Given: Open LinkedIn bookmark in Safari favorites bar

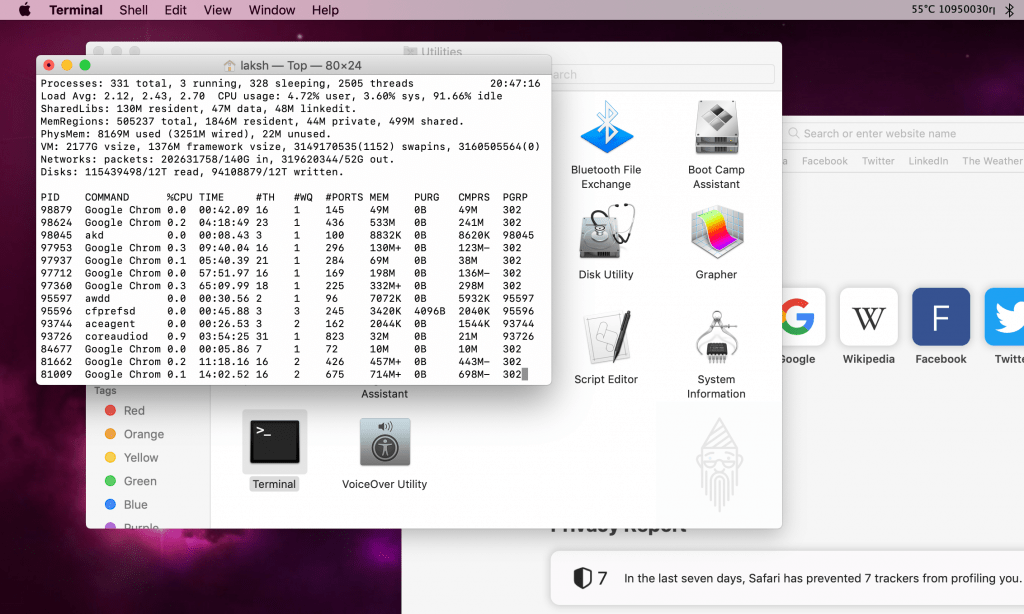Looking at the screenshot, I should pyautogui.click(x=928, y=161).
